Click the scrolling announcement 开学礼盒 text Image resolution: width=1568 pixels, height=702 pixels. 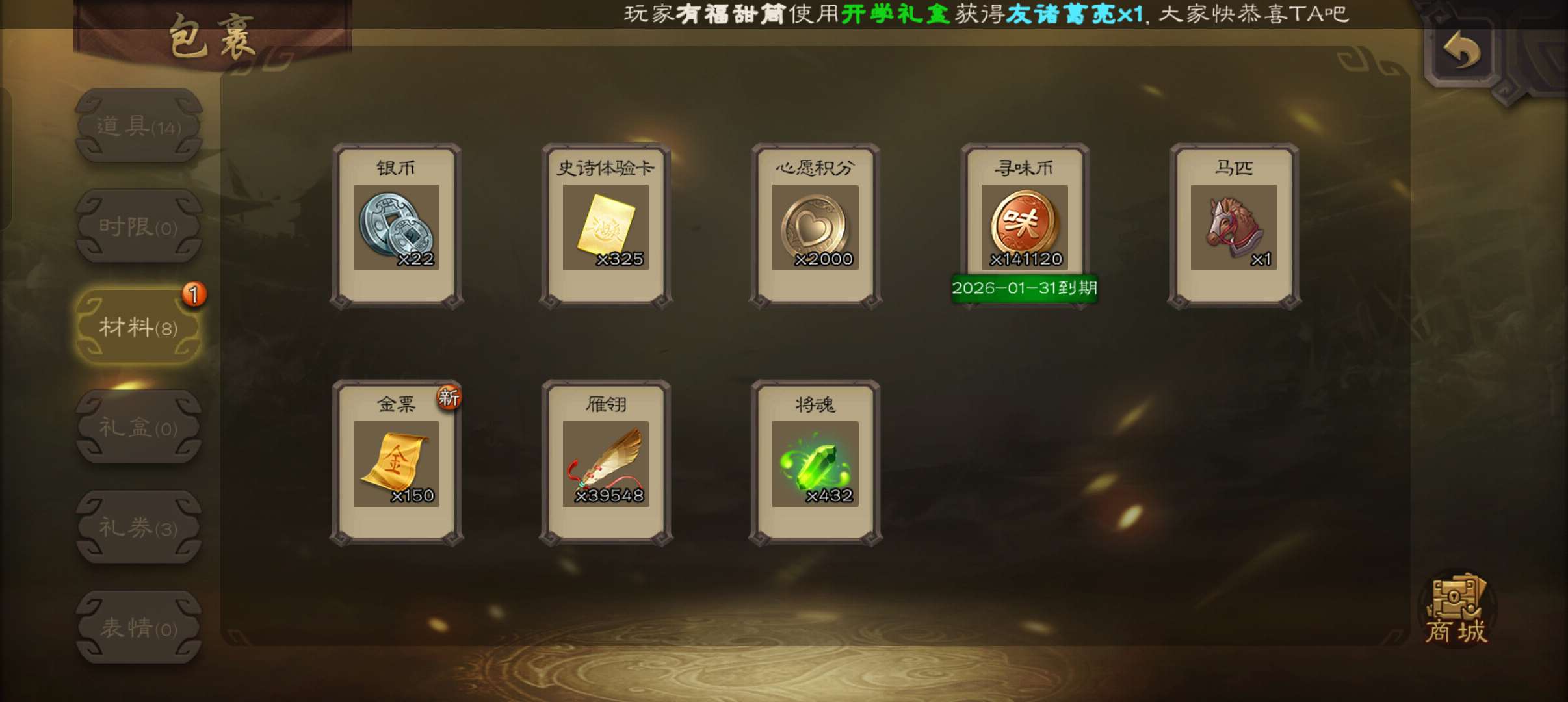coord(895,14)
